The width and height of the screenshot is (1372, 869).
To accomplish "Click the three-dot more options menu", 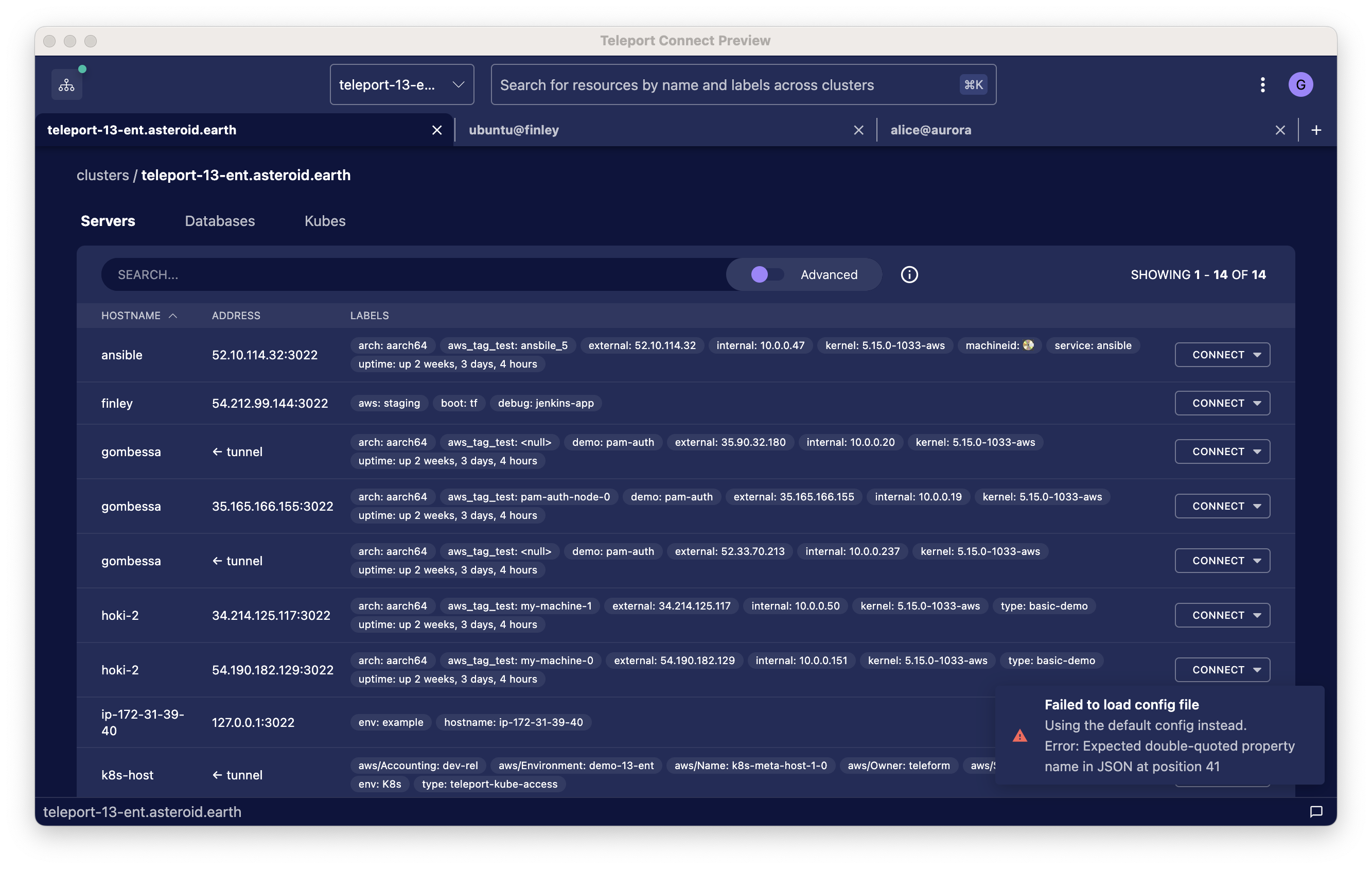I will click(x=1262, y=85).
